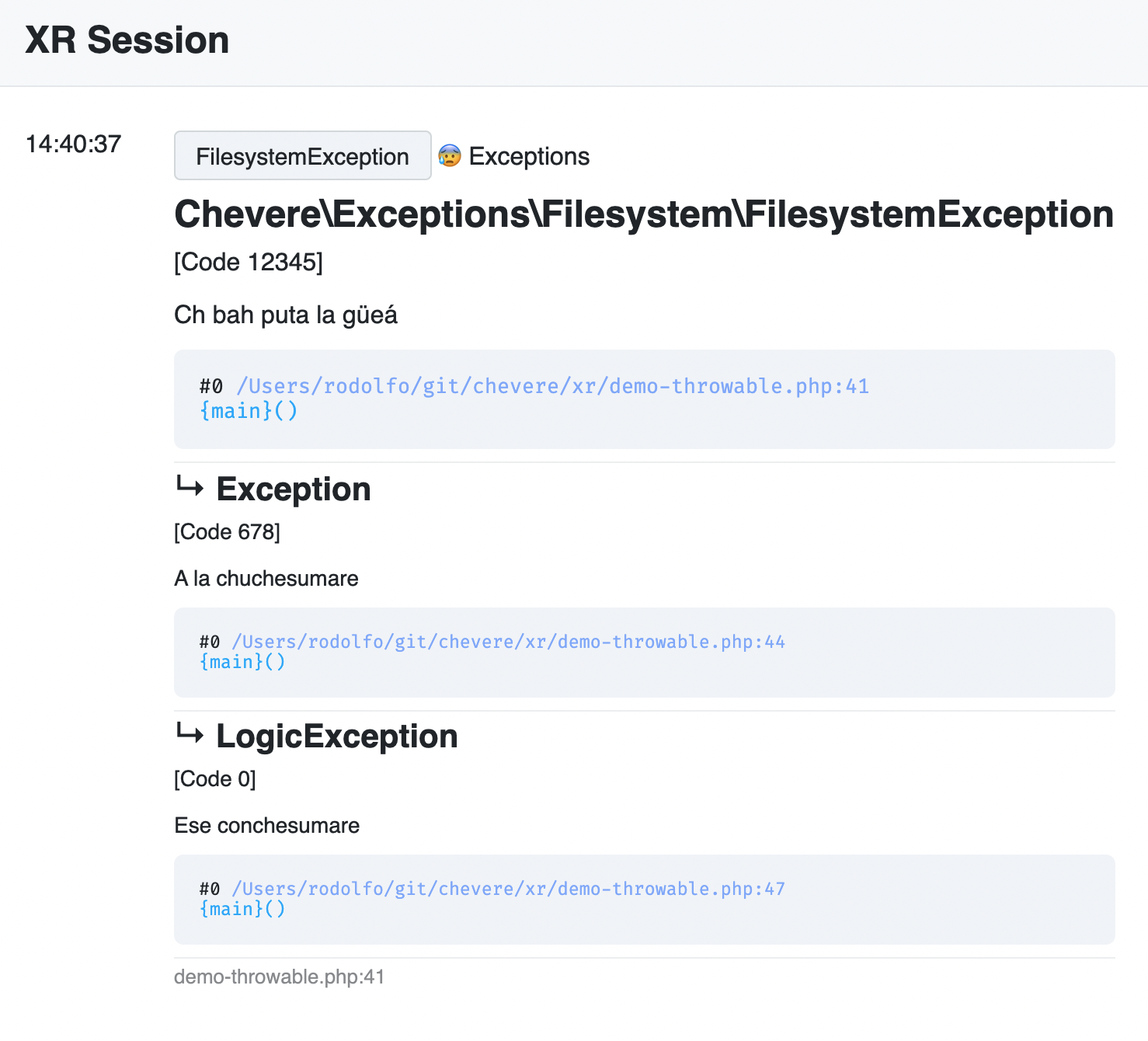Image resolution: width=1148 pixels, height=1041 pixels.
Task: Click the [Code 678] text
Action: click(228, 532)
